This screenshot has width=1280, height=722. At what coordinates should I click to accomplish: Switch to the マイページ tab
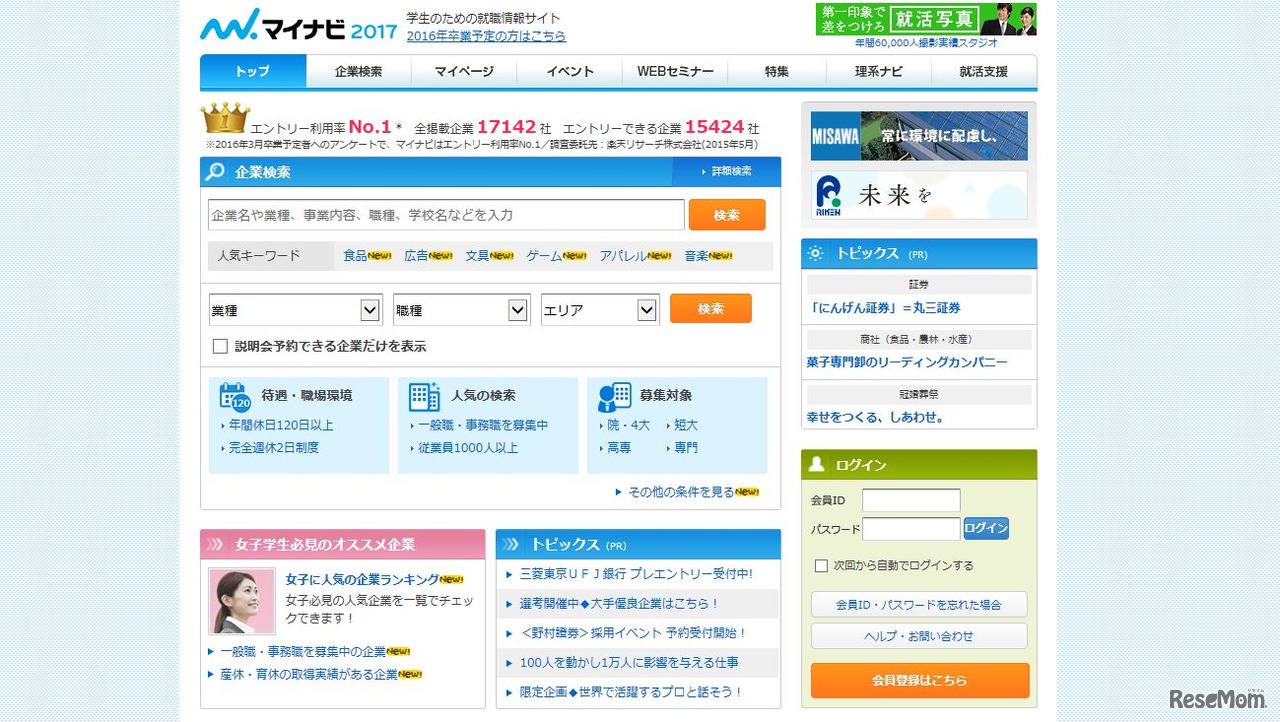tap(463, 71)
